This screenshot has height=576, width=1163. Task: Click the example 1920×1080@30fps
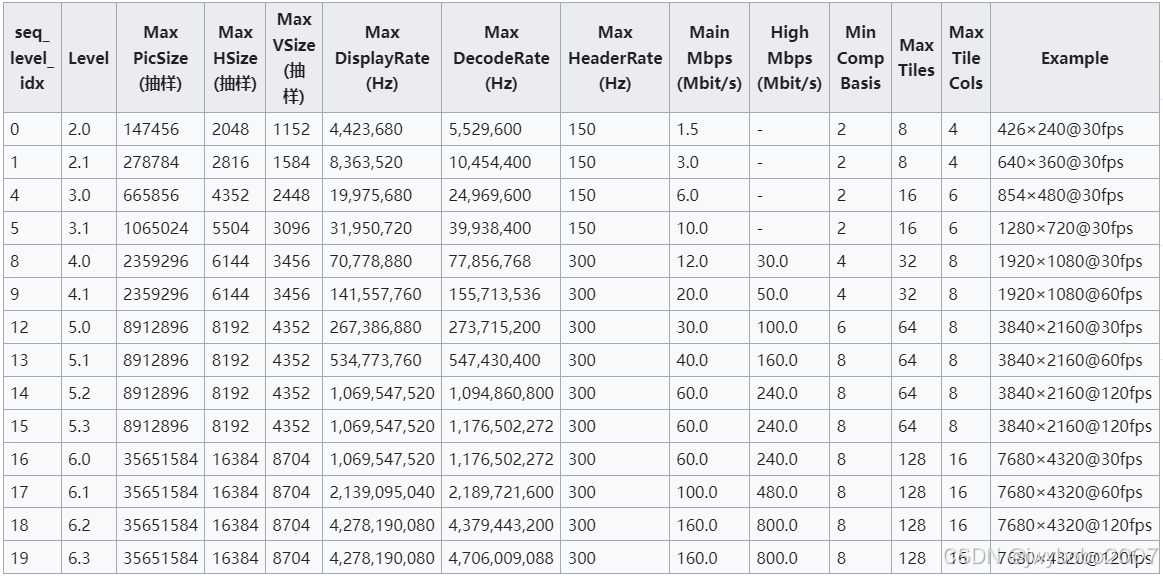pos(1070,262)
